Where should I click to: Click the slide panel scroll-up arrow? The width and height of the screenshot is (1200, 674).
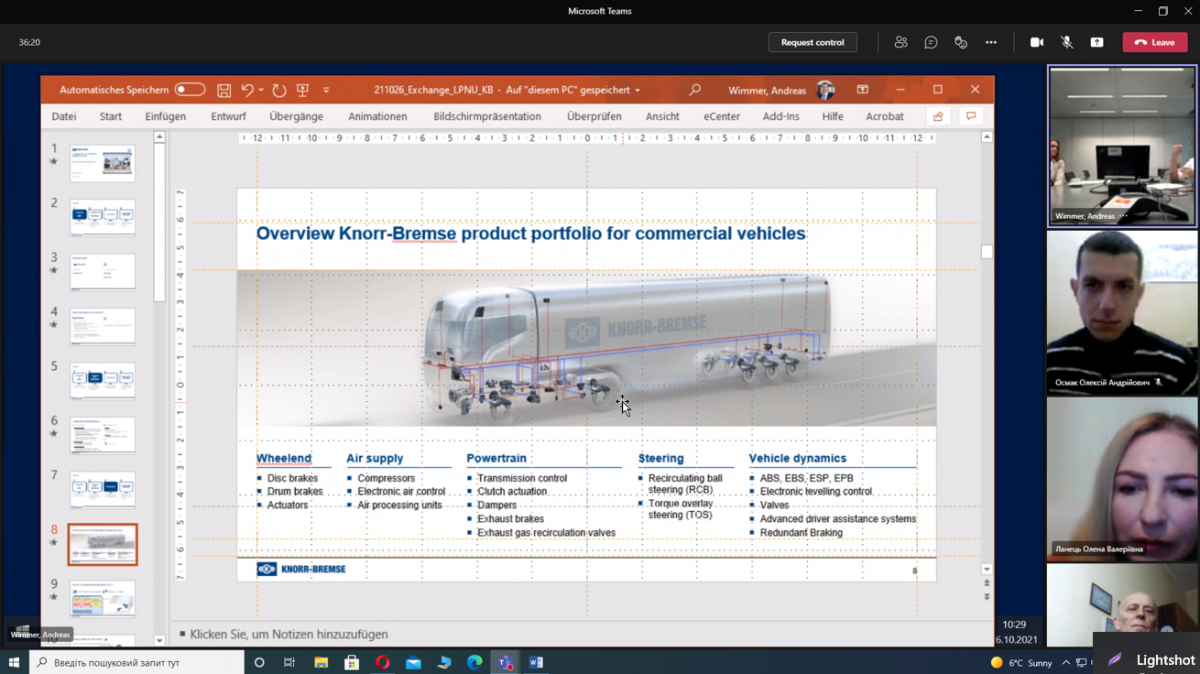coord(160,138)
